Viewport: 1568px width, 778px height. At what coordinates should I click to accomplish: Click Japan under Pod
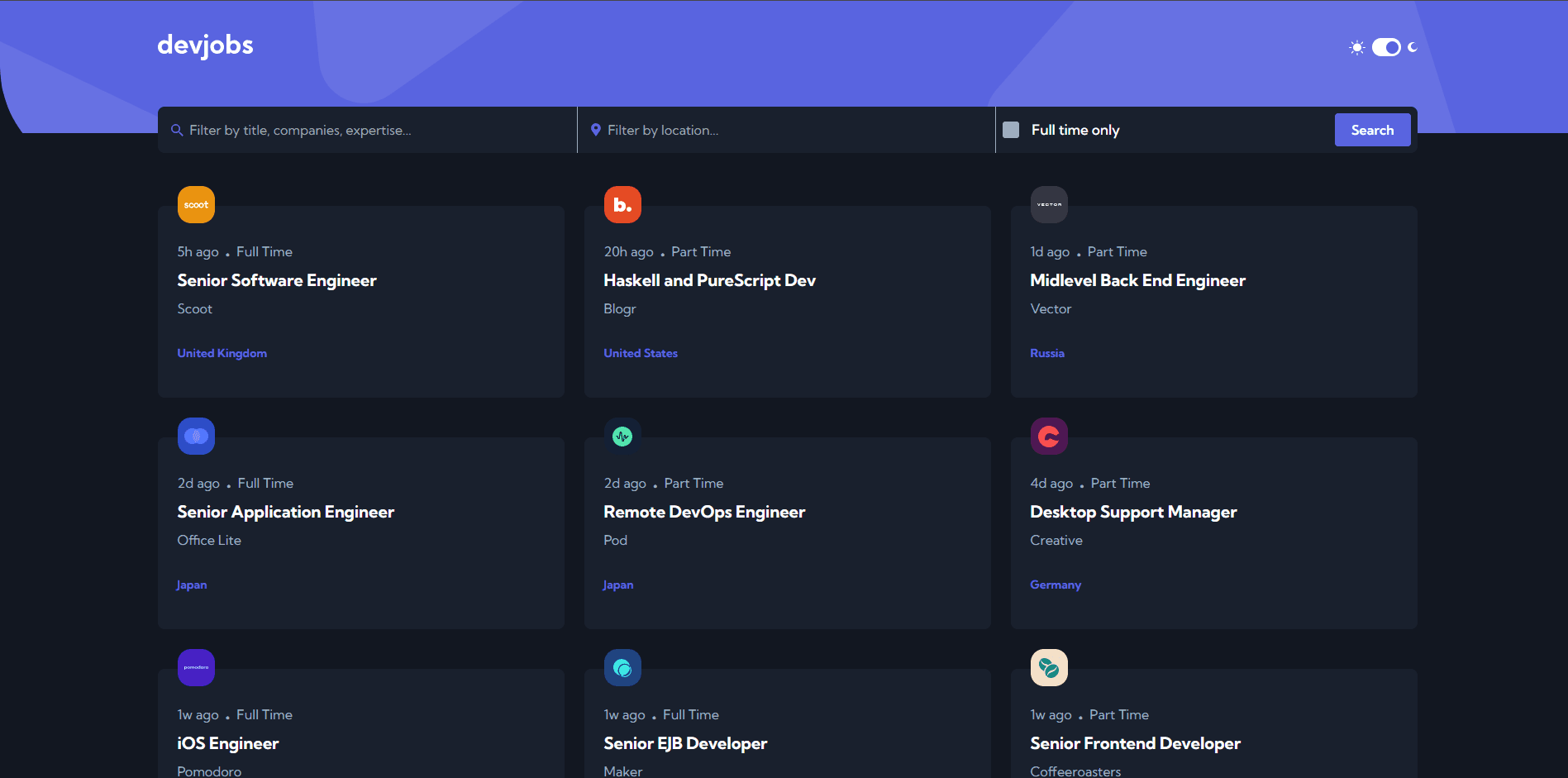click(x=618, y=585)
